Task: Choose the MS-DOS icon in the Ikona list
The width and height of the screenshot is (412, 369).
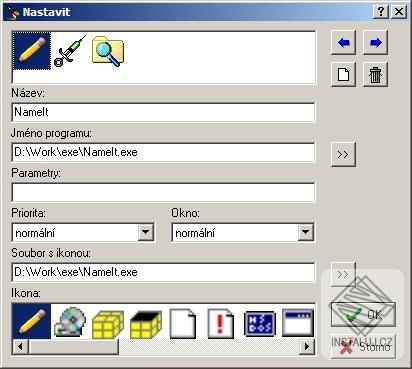Action: 260,323
